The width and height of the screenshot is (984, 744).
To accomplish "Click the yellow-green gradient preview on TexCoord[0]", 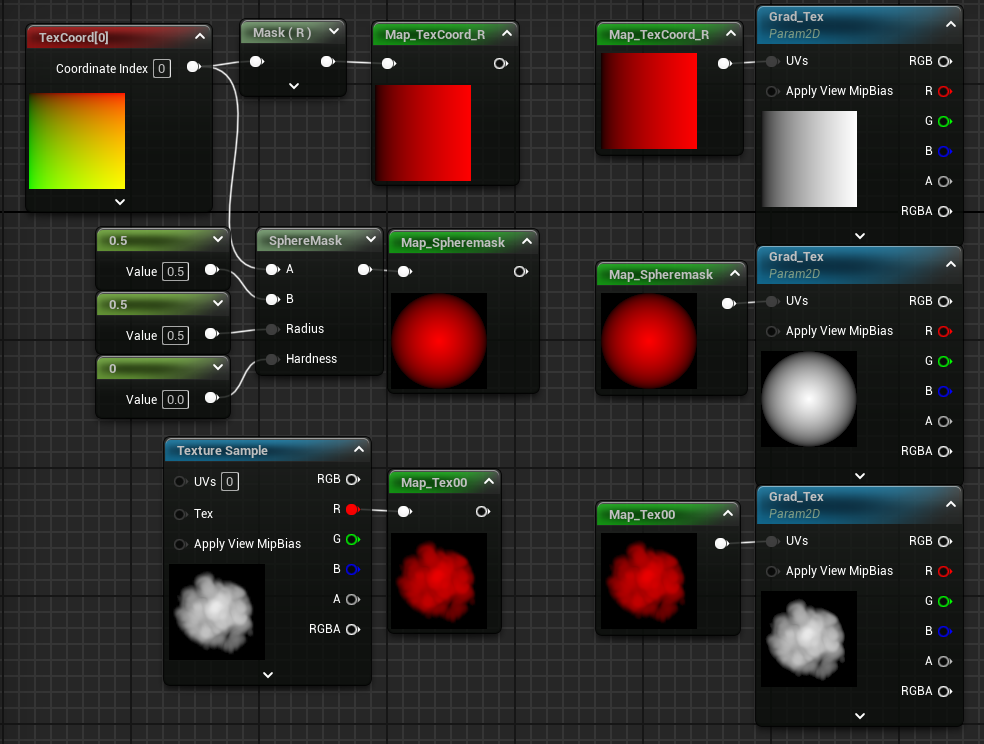I will (77, 141).
